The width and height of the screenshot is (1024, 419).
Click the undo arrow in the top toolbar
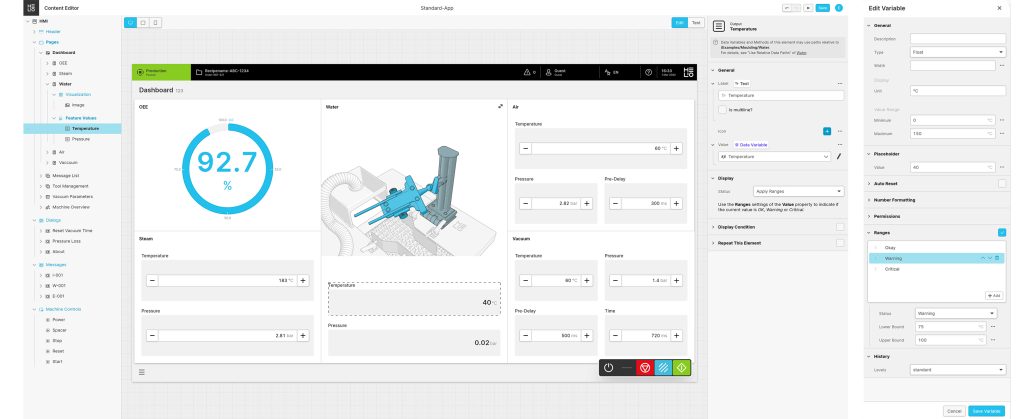coord(787,8)
